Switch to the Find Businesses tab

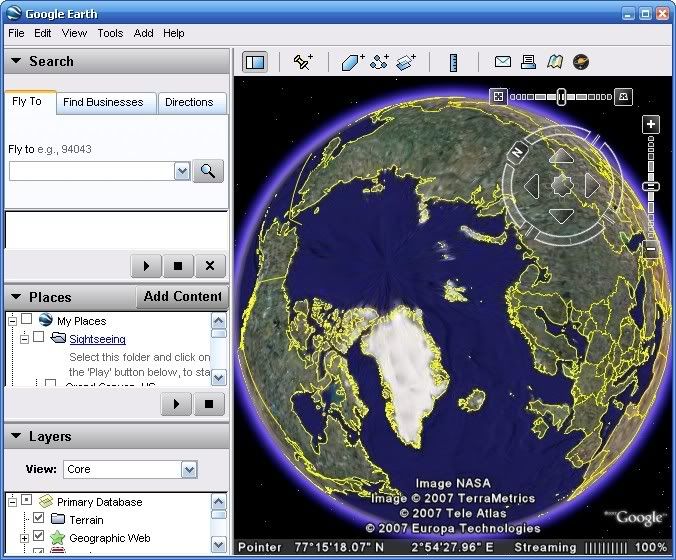tap(106, 103)
